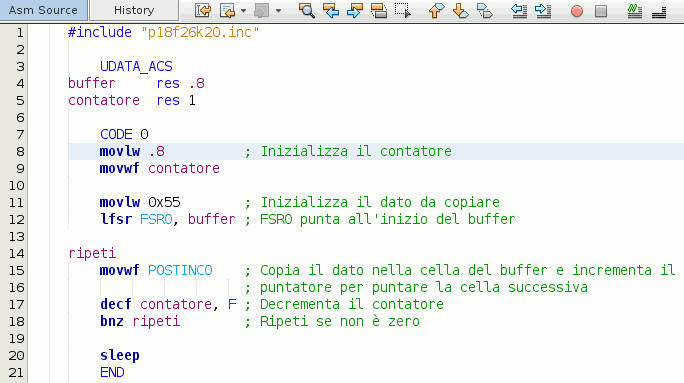Viewport: 684px width, 383px height.
Task: Click line number 21 in gutter
Action: point(16,373)
